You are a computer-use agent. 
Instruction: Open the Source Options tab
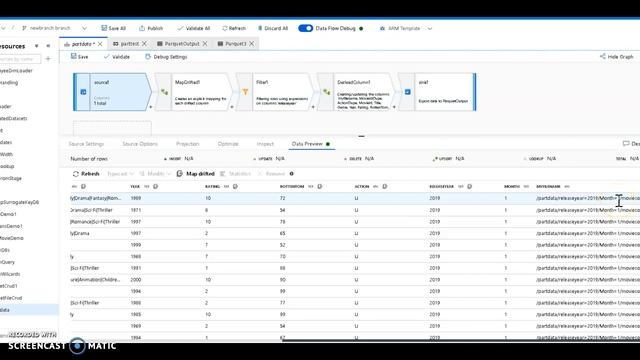tap(140, 144)
